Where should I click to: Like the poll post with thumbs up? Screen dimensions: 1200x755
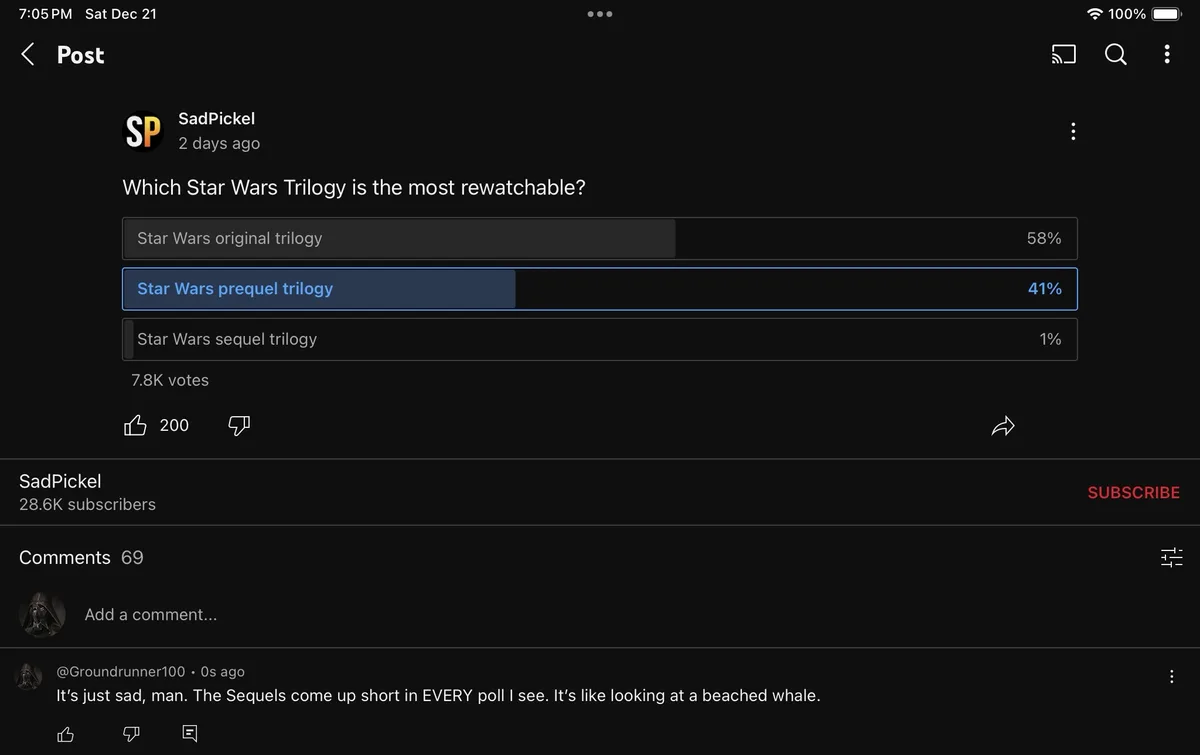tap(135, 426)
